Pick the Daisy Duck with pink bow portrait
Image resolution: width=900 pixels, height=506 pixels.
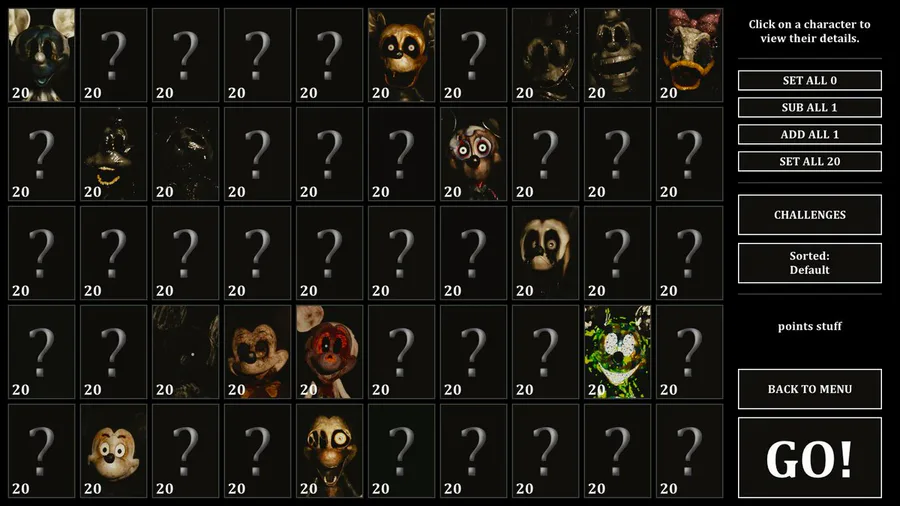[689, 55]
